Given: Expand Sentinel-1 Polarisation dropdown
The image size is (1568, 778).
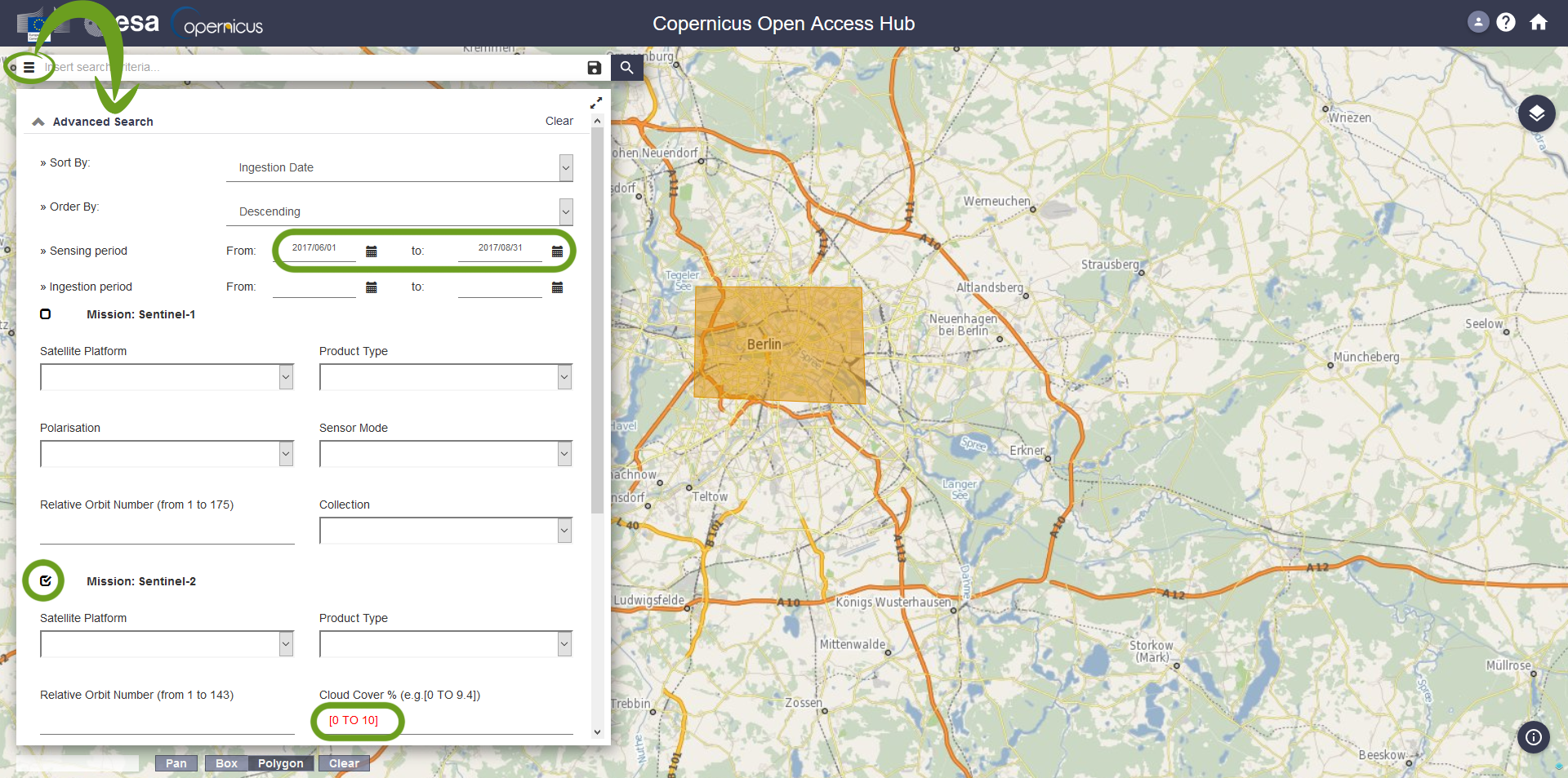Looking at the screenshot, I should pyautogui.click(x=167, y=454).
